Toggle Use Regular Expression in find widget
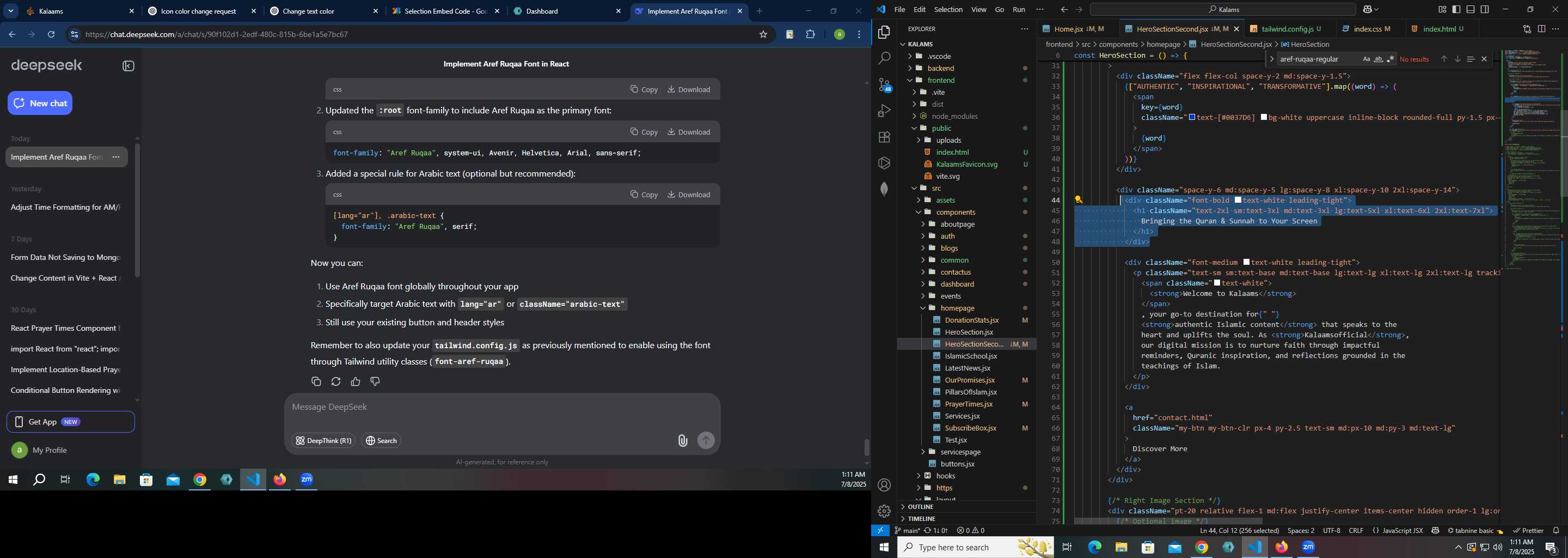This screenshot has width=1568, height=558. [x=1391, y=59]
